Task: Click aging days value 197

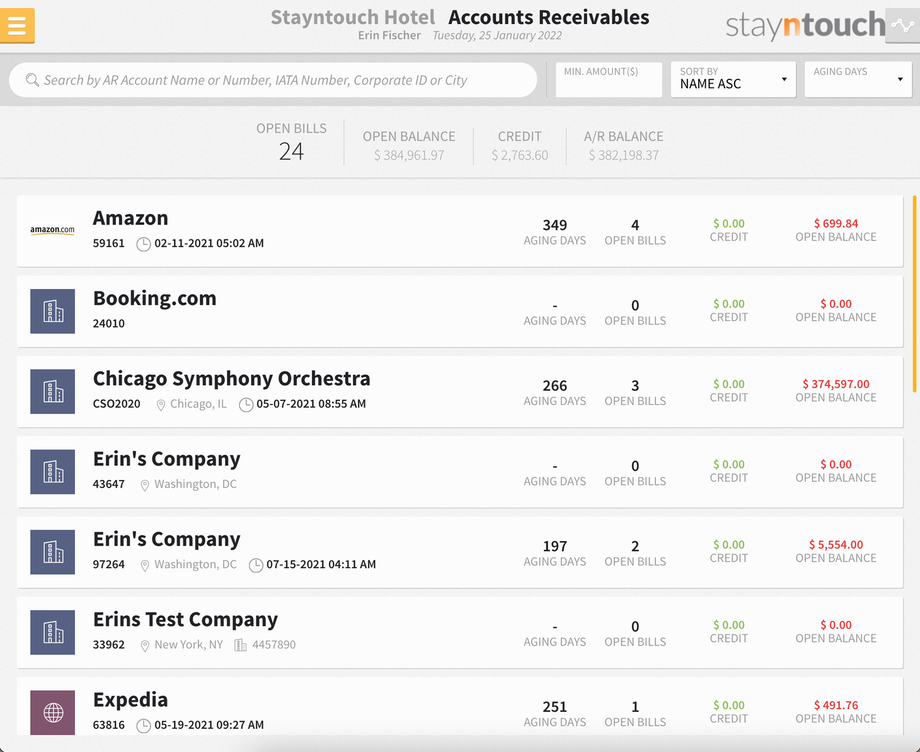Action: pyautogui.click(x=554, y=547)
